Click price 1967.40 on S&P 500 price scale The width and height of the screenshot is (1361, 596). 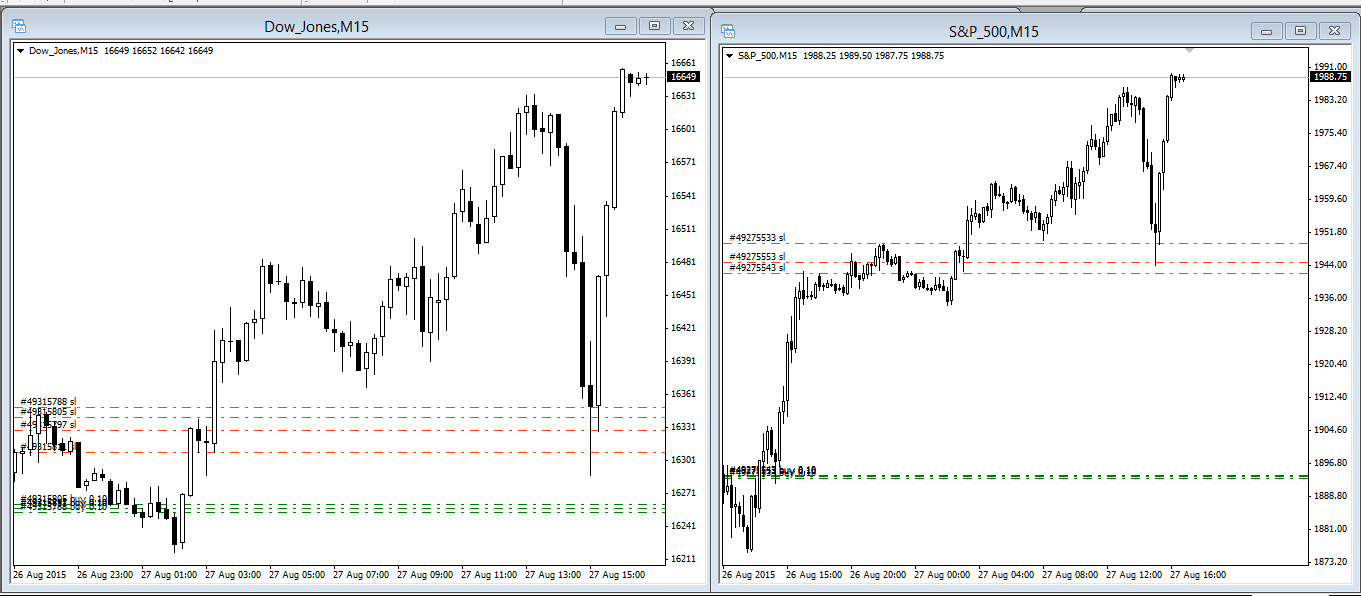tap(1330, 165)
